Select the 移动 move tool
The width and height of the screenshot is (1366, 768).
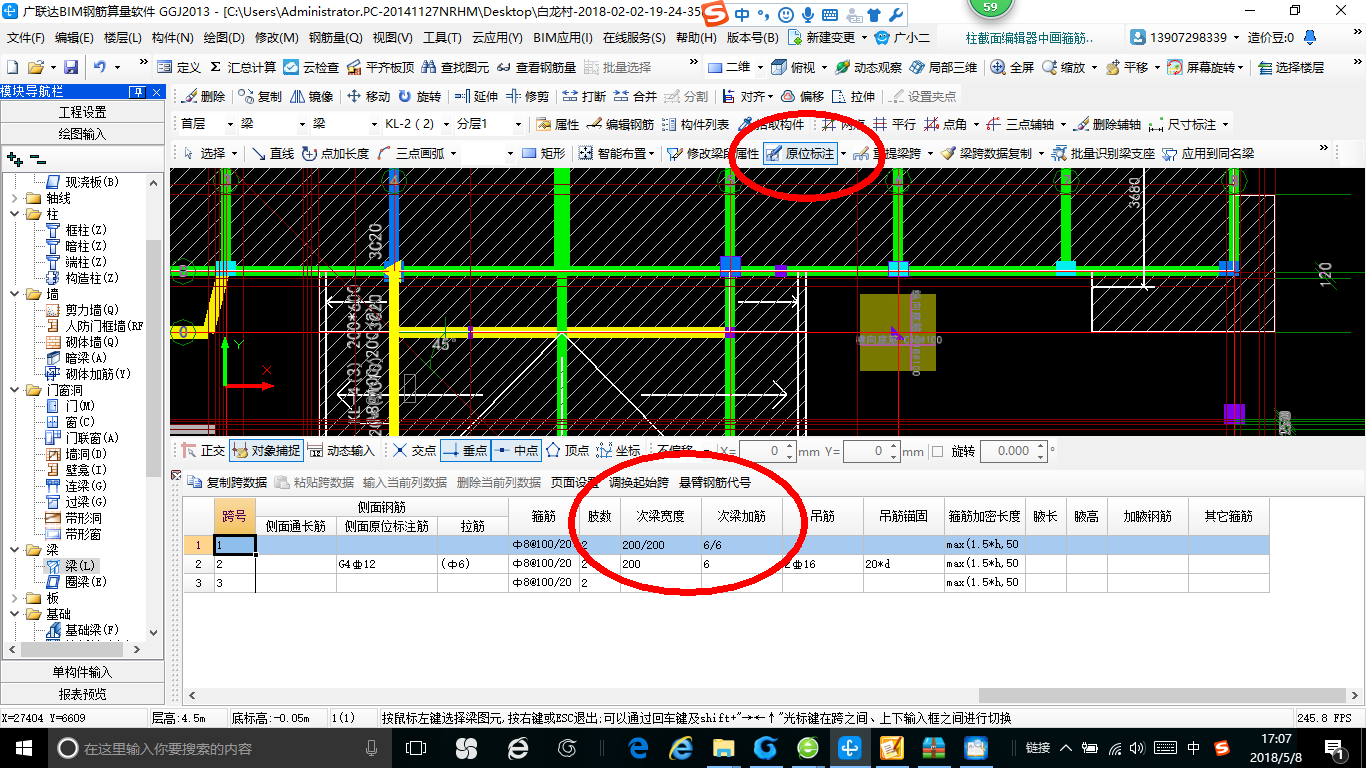[368, 96]
